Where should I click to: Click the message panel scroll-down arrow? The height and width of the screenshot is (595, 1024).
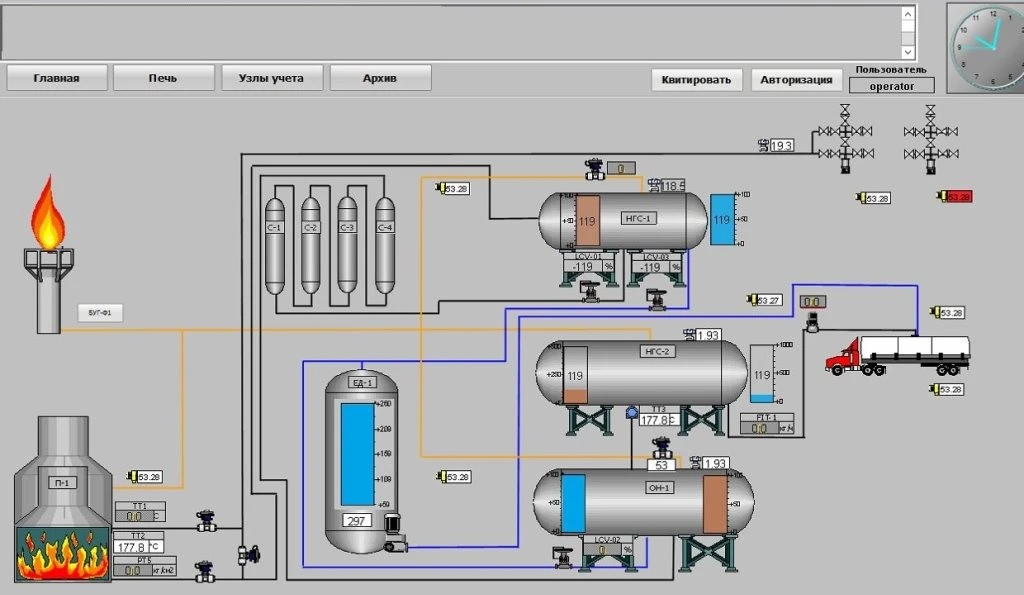907,51
